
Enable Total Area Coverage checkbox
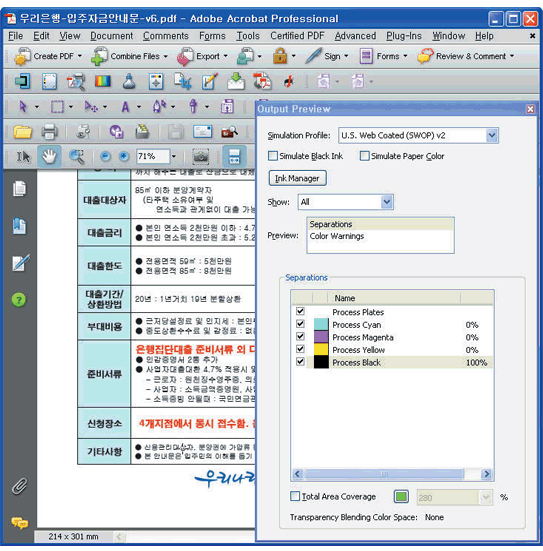pyautogui.click(x=295, y=496)
